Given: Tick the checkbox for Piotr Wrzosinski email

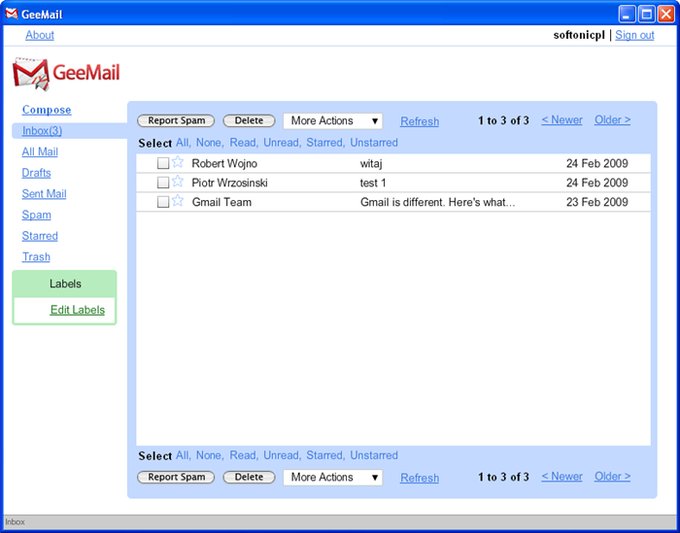Looking at the screenshot, I should pyautogui.click(x=163, y=183).
